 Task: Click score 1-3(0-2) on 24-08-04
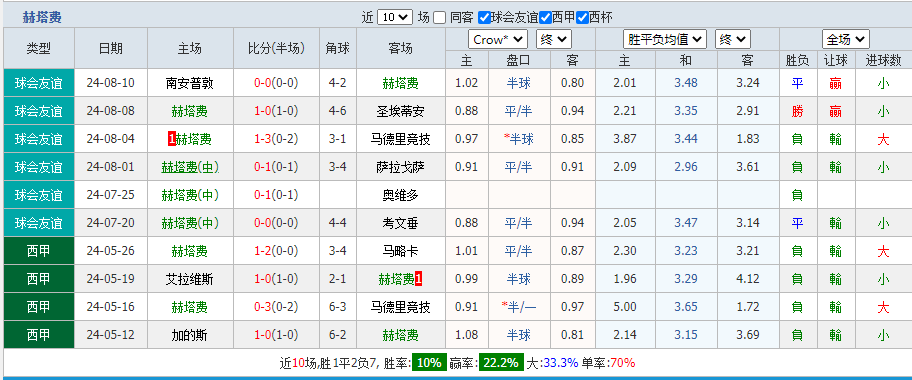pyautogui.click(x=276, y=139)
